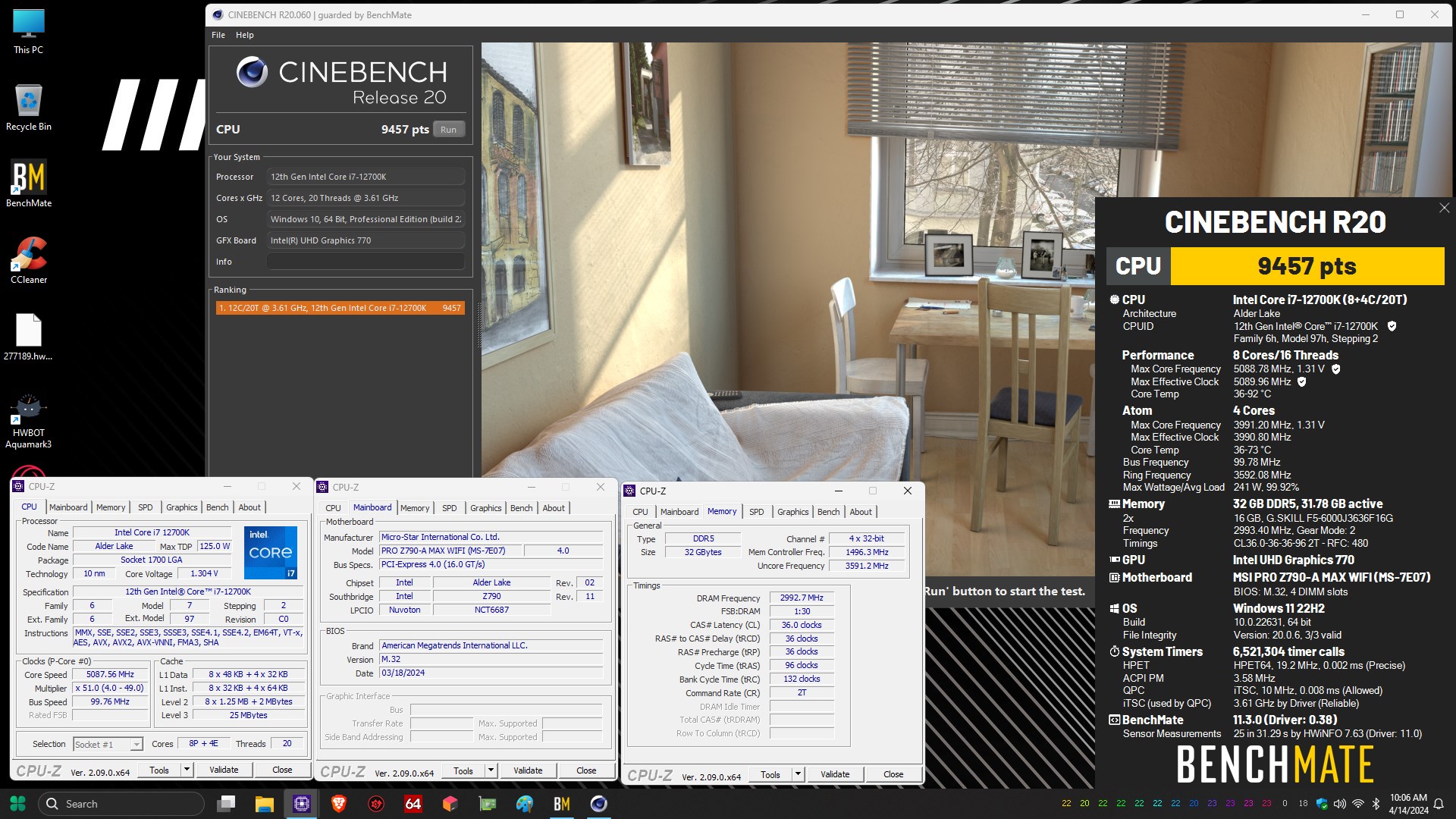This screenshot has height=819, width=1456.
Task: Click the Cinebench Run button
Action: tap(448, 130)
